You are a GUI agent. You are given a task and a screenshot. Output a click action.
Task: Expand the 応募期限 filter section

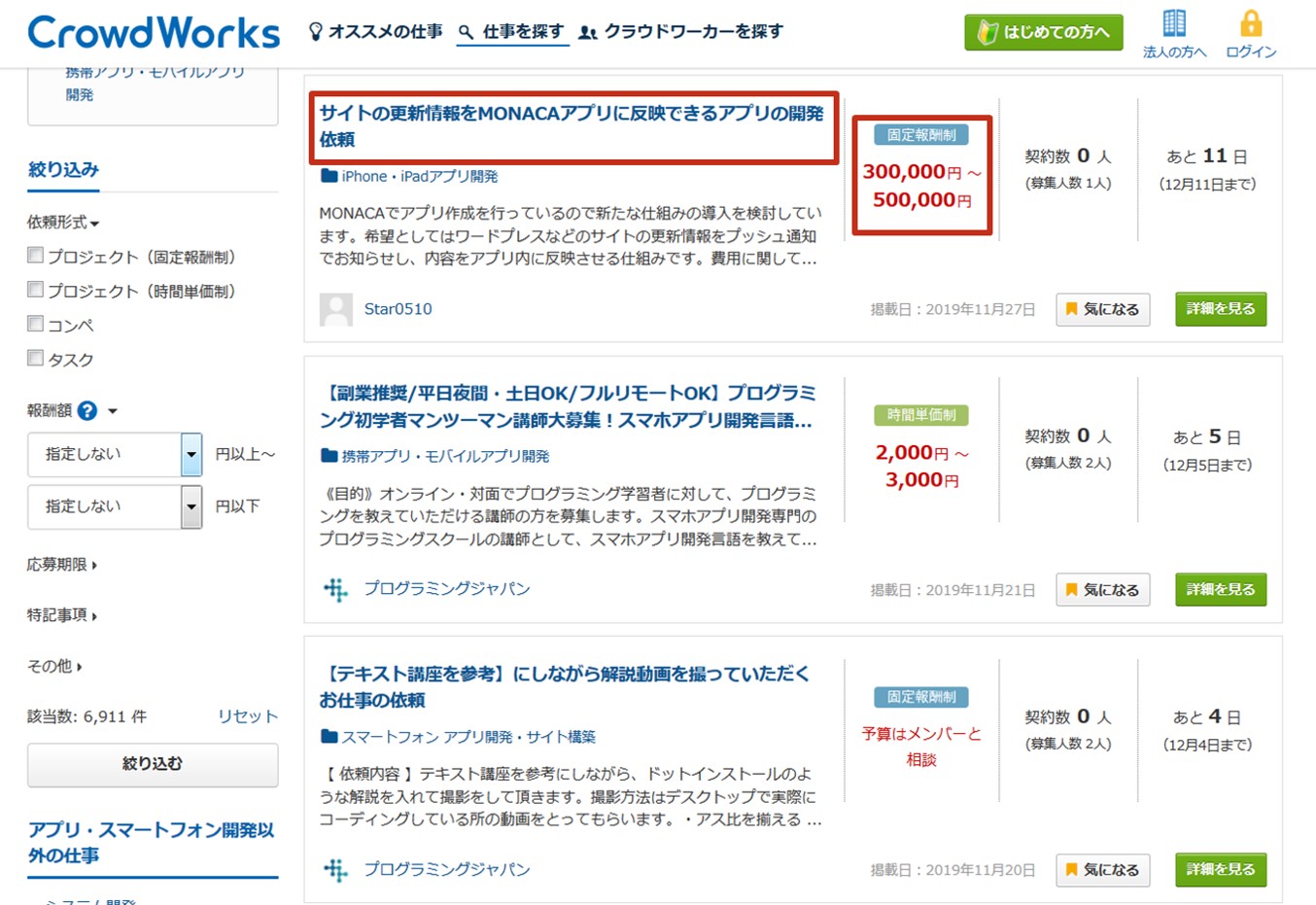(x=62, y=565)
